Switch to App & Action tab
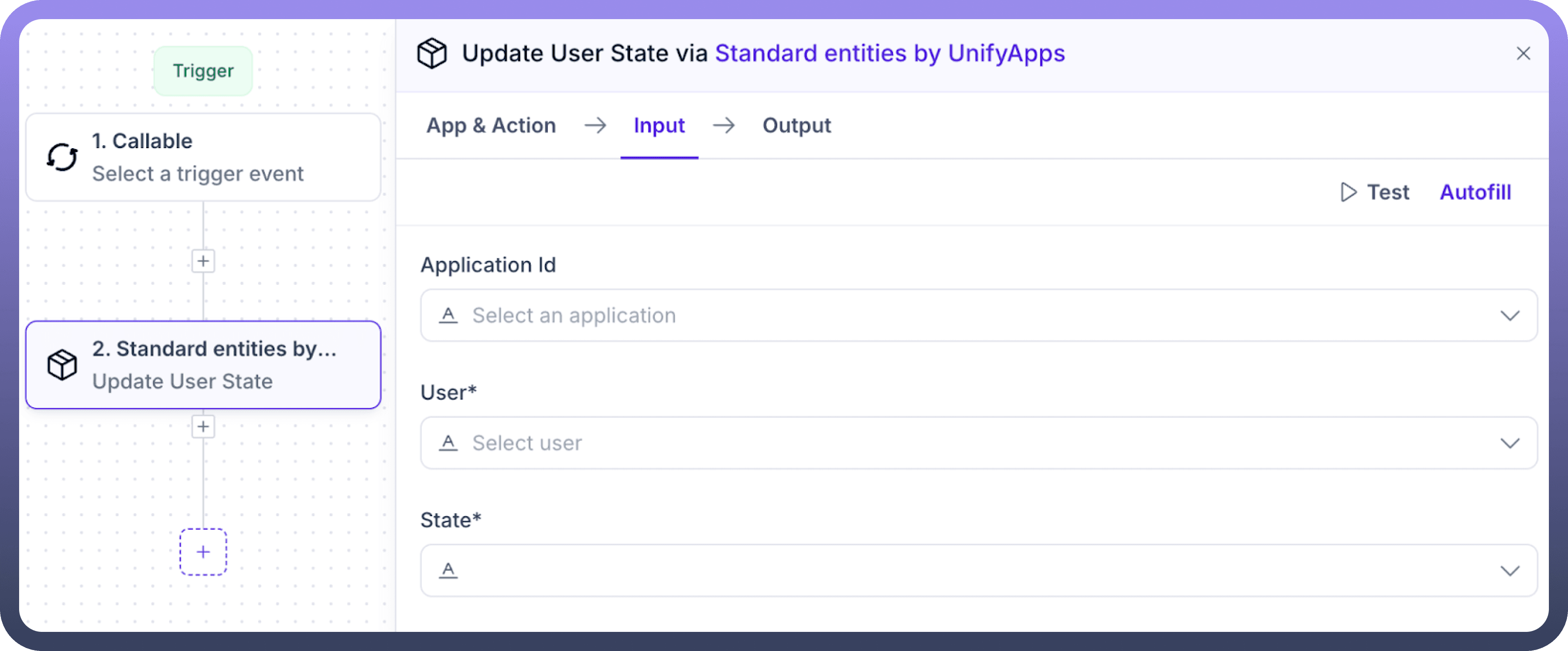 click(490, 125)
